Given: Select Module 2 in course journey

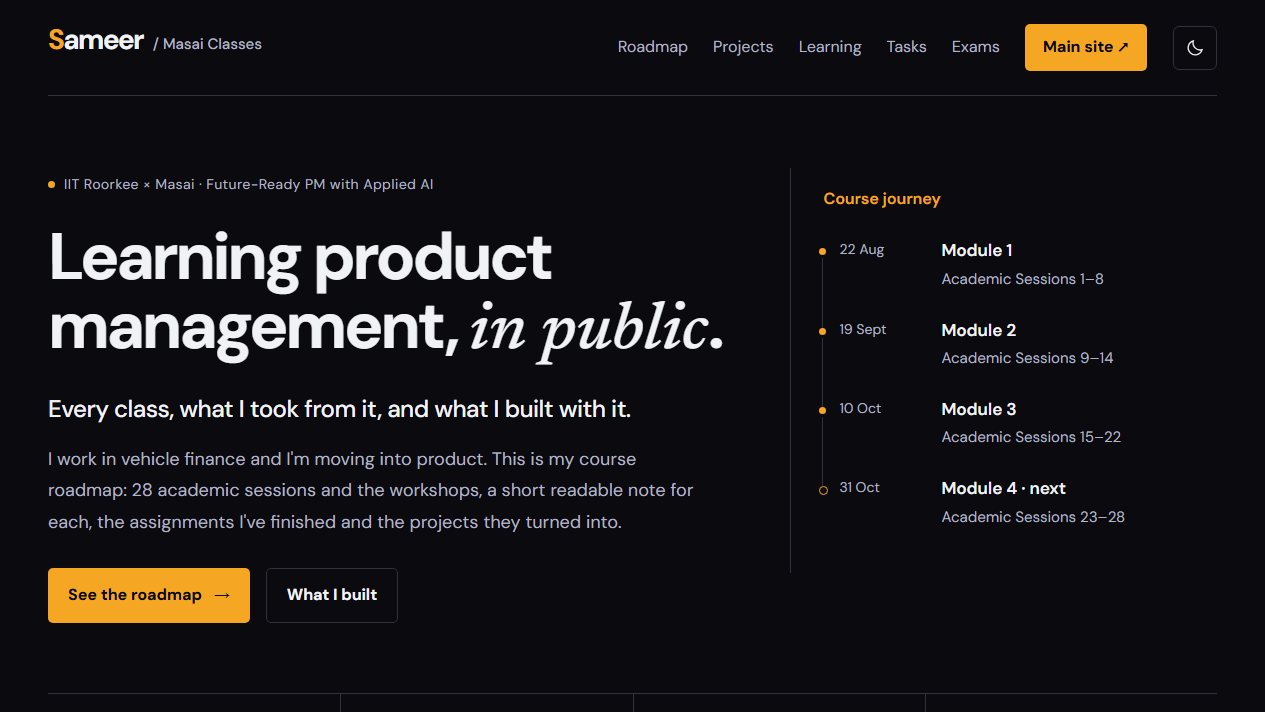Looking at the screenshot, I should tap(979, 330).
